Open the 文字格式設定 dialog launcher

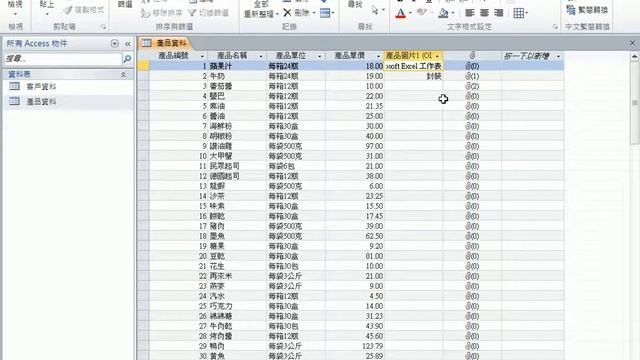[555, 27]
